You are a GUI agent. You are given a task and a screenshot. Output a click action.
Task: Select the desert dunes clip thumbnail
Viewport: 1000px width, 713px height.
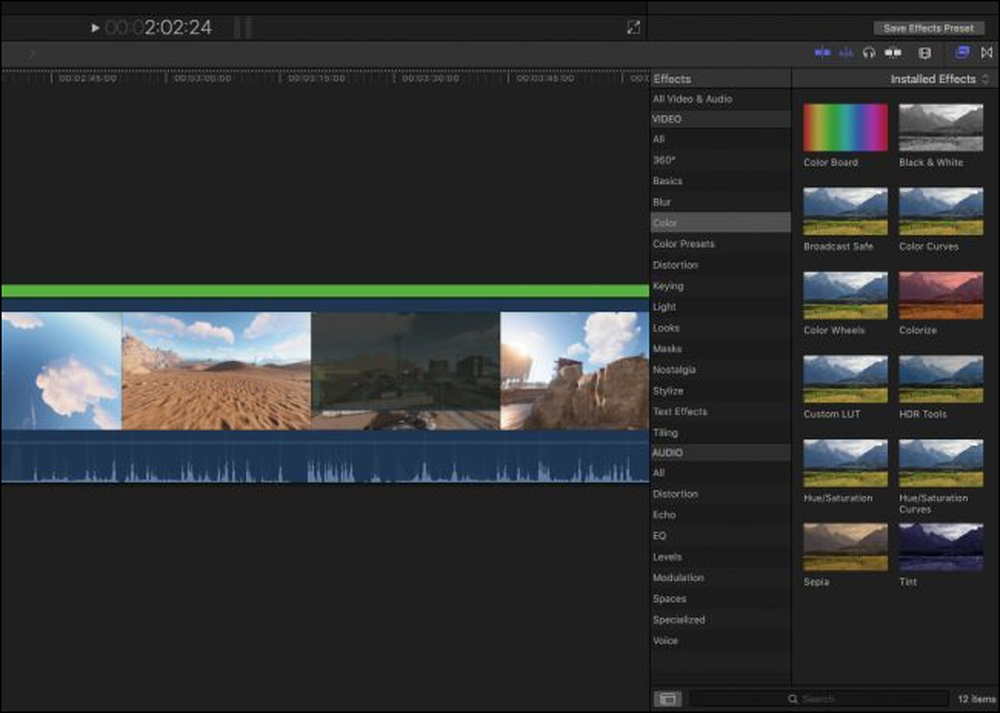(x=216, y=371)
